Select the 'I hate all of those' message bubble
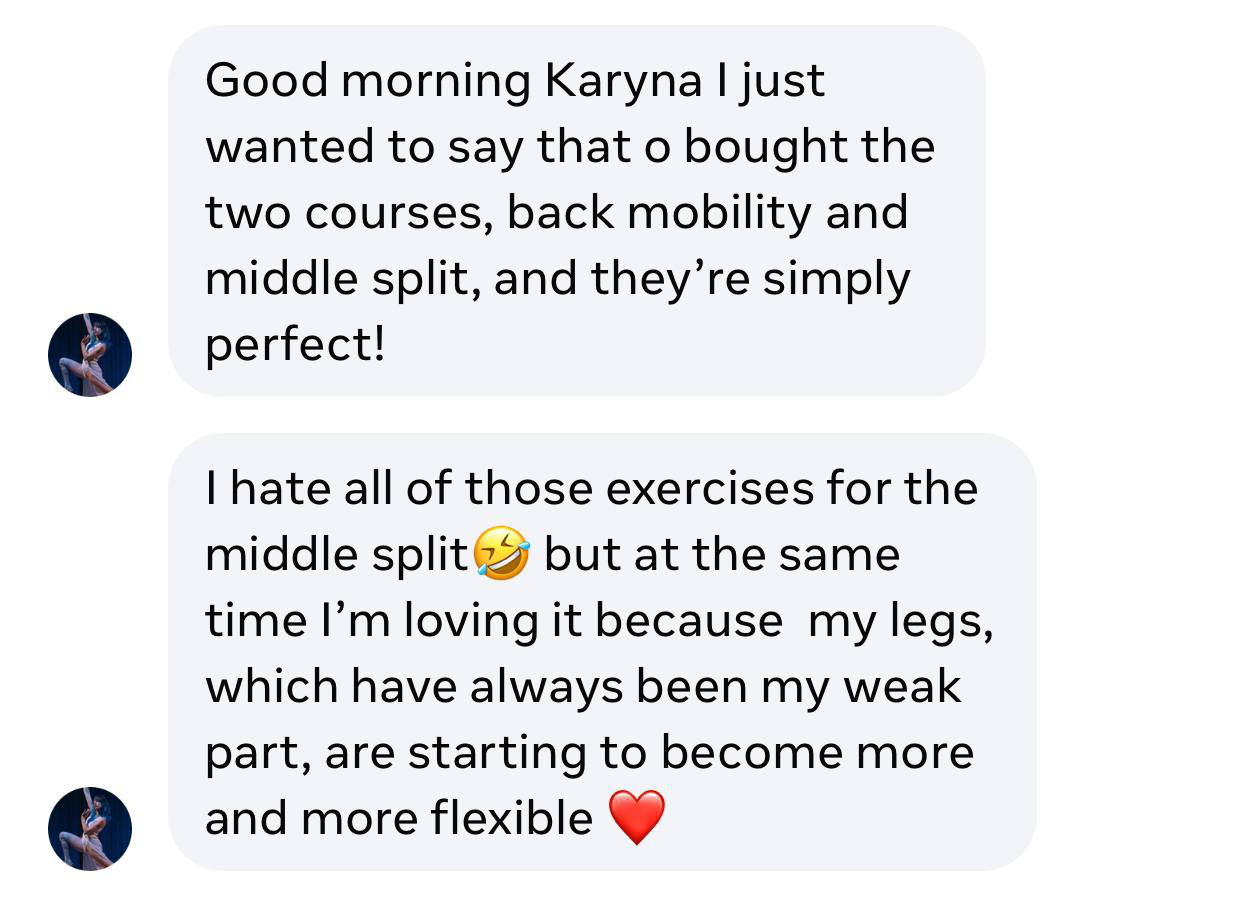The image size is (1242, 907). click(602, 652)
